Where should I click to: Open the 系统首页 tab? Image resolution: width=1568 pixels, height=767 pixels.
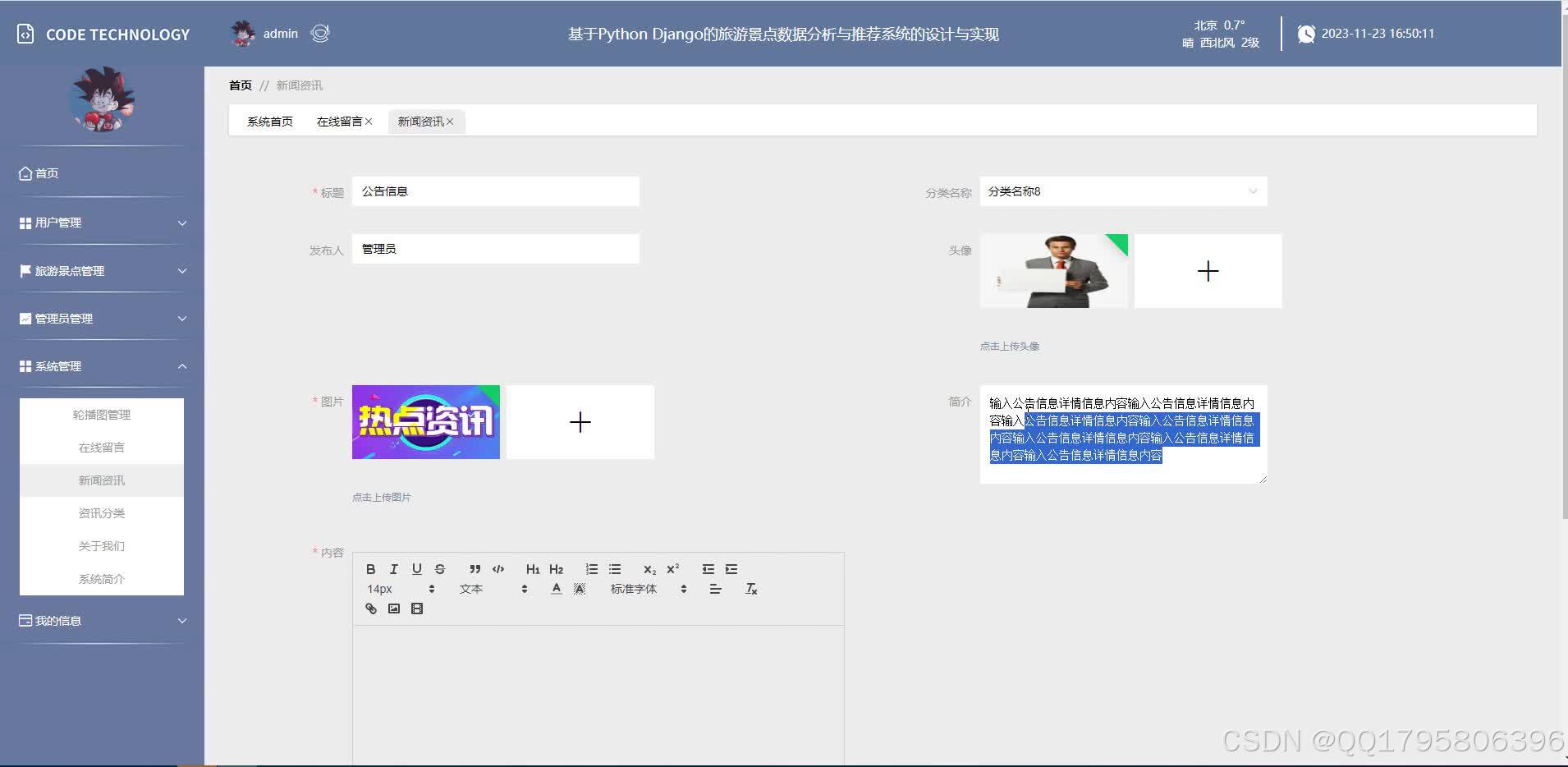270,121
